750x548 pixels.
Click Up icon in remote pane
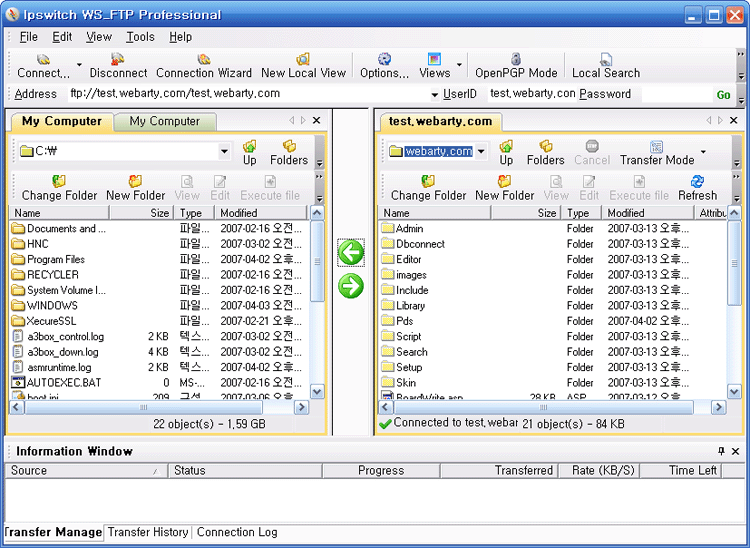[x=506, y=147]
